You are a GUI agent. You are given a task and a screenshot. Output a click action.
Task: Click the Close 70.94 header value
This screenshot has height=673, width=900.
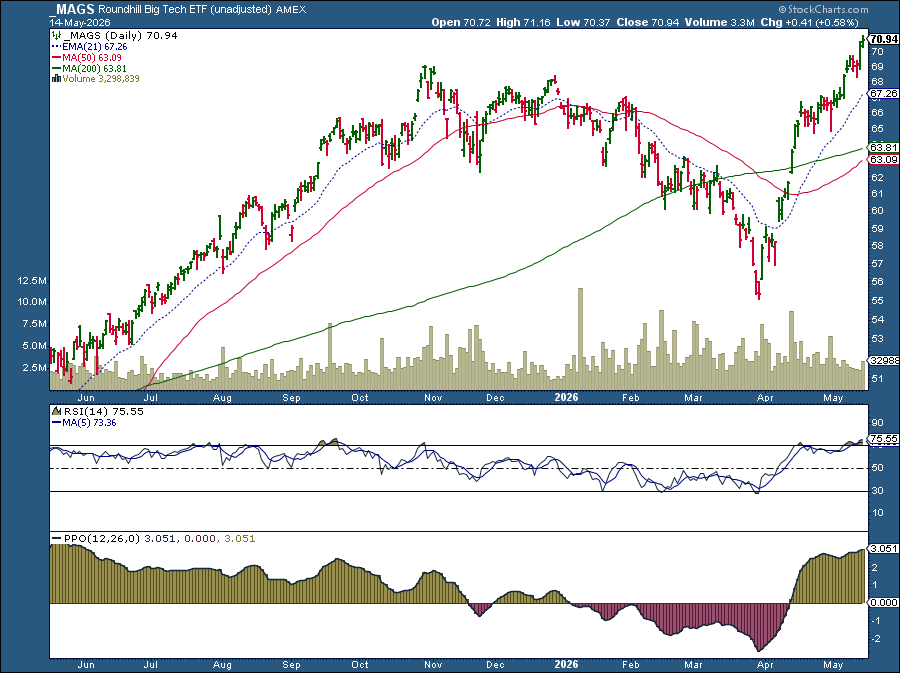point(647,22)
